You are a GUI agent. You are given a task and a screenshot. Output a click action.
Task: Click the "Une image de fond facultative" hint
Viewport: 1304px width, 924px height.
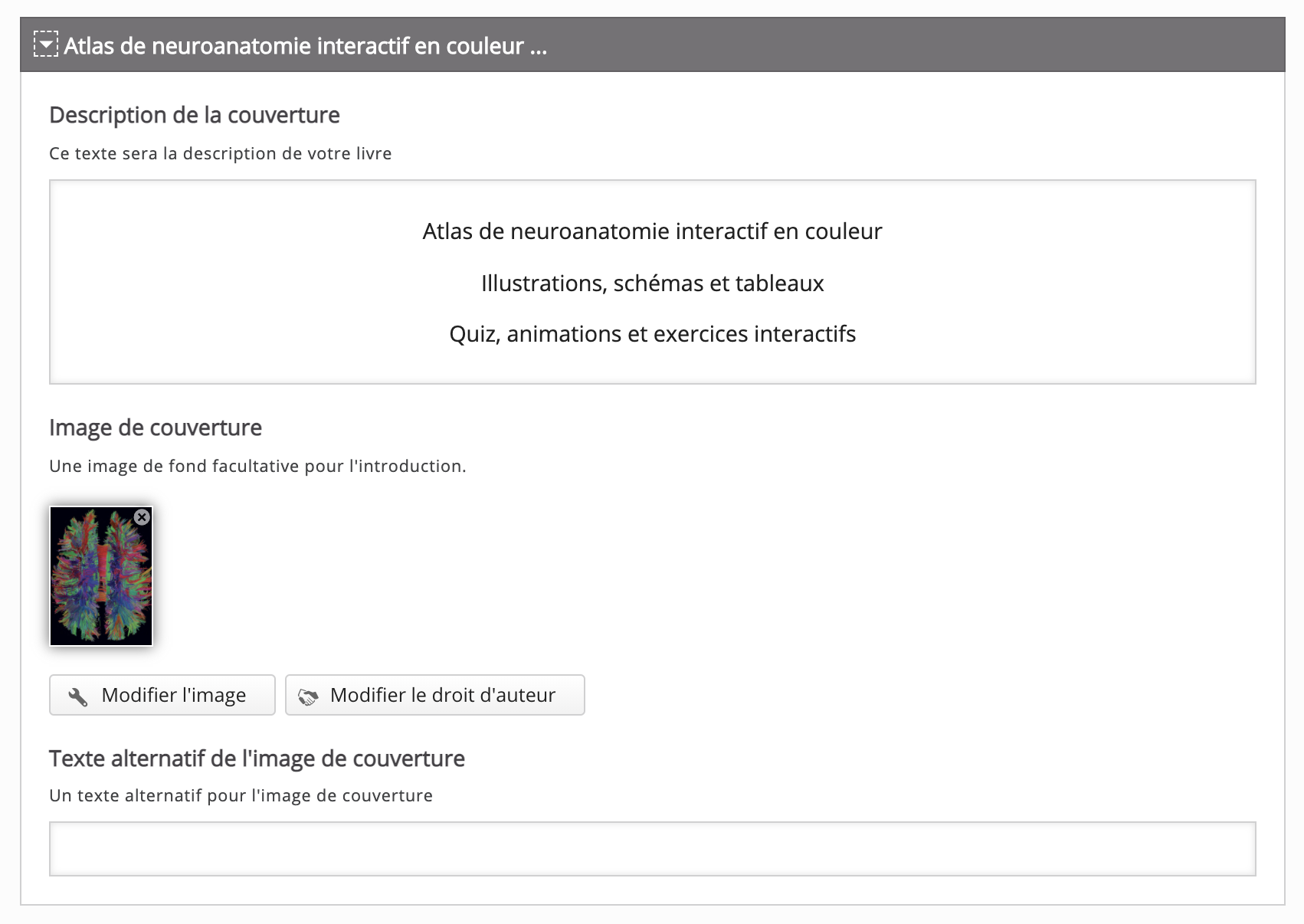(x=257, y=466)
